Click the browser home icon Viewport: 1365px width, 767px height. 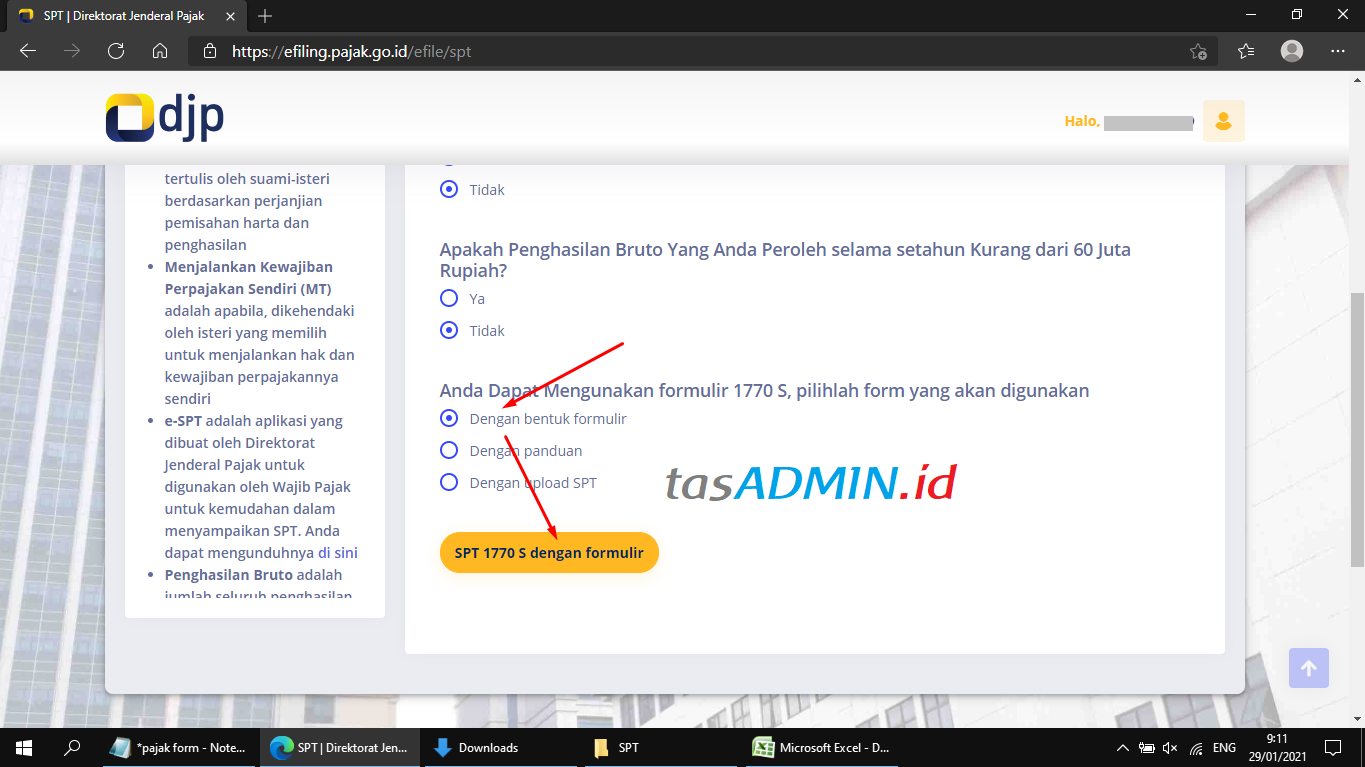[x=160, y=51]
